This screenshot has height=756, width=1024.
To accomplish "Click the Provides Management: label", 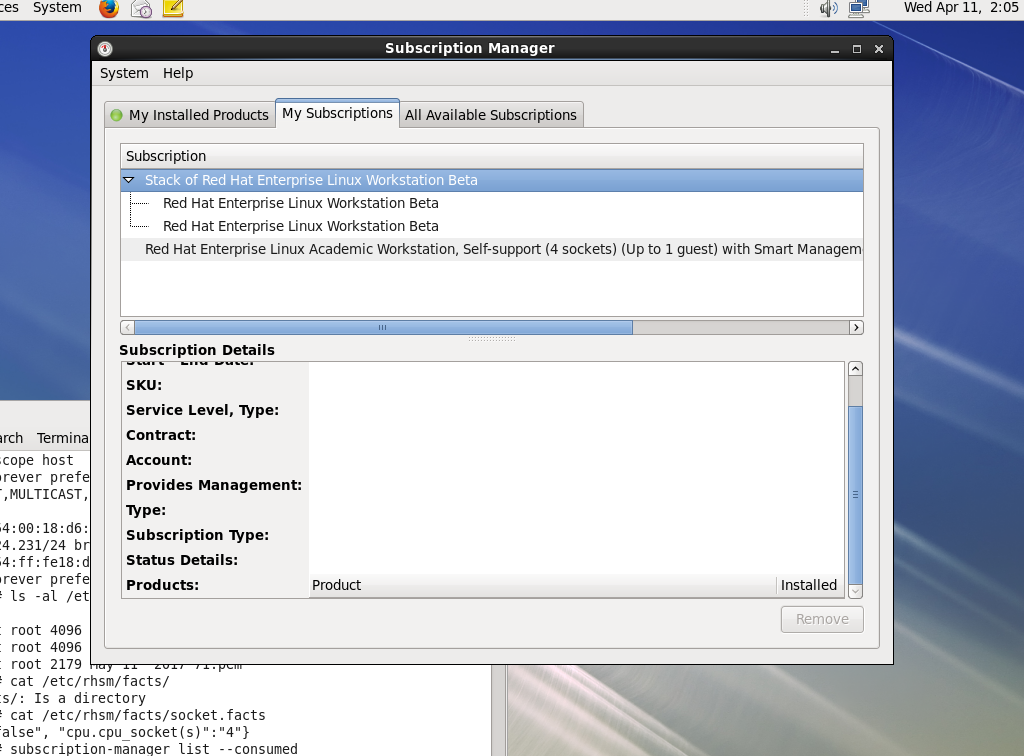I will pyautogui.click(x=214, y=485).
